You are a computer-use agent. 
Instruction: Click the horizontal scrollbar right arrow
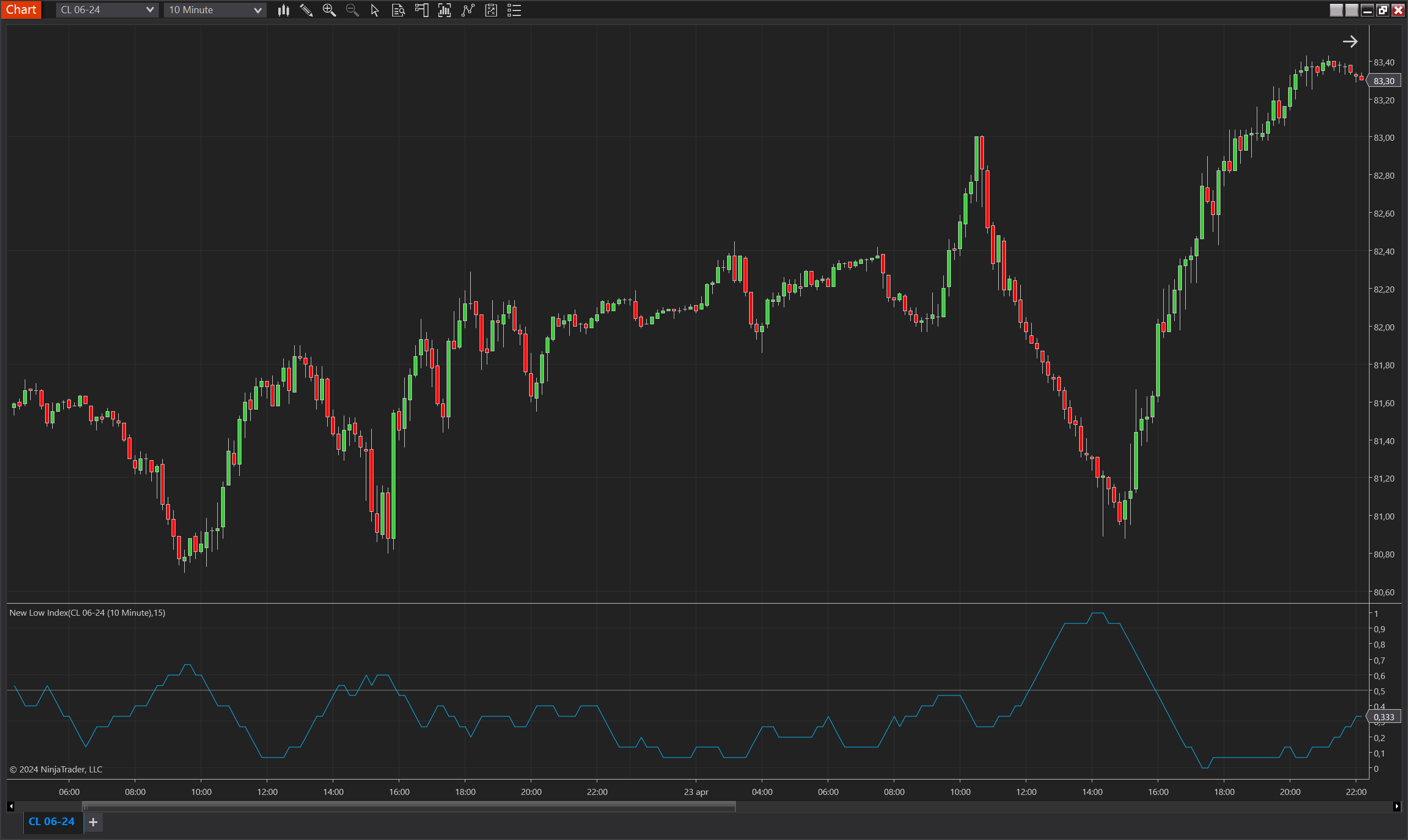[1396, 806]
